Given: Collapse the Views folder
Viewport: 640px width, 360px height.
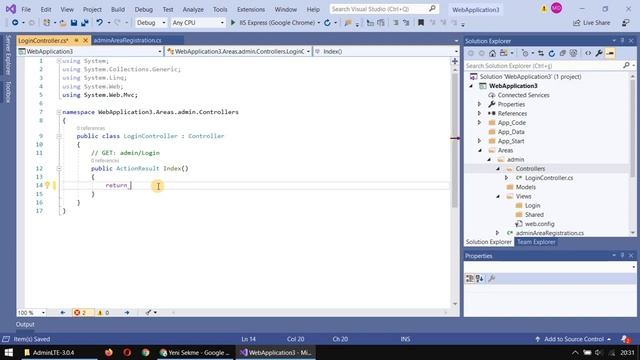Looking at the screenshot, I should (498, 196).
